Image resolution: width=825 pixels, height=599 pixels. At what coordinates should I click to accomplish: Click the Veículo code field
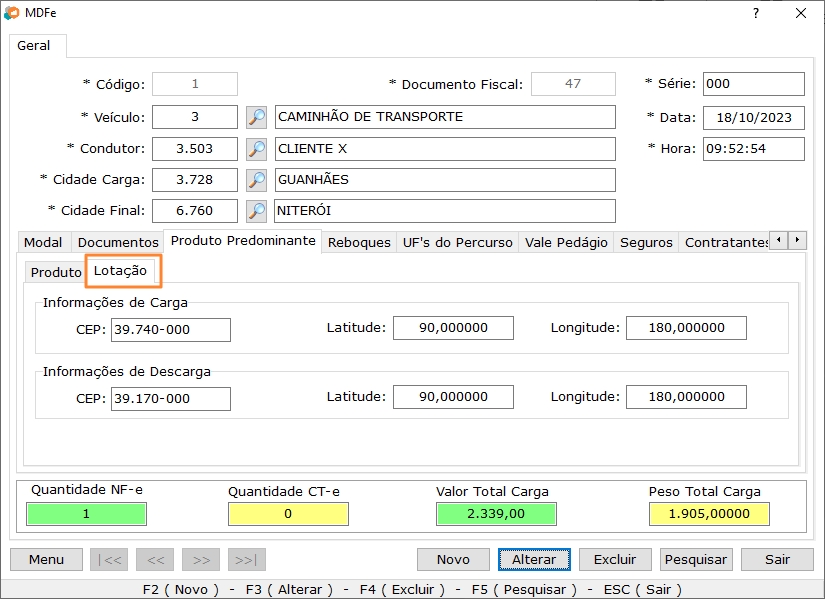pyautogui.click(x=195, y=117)
